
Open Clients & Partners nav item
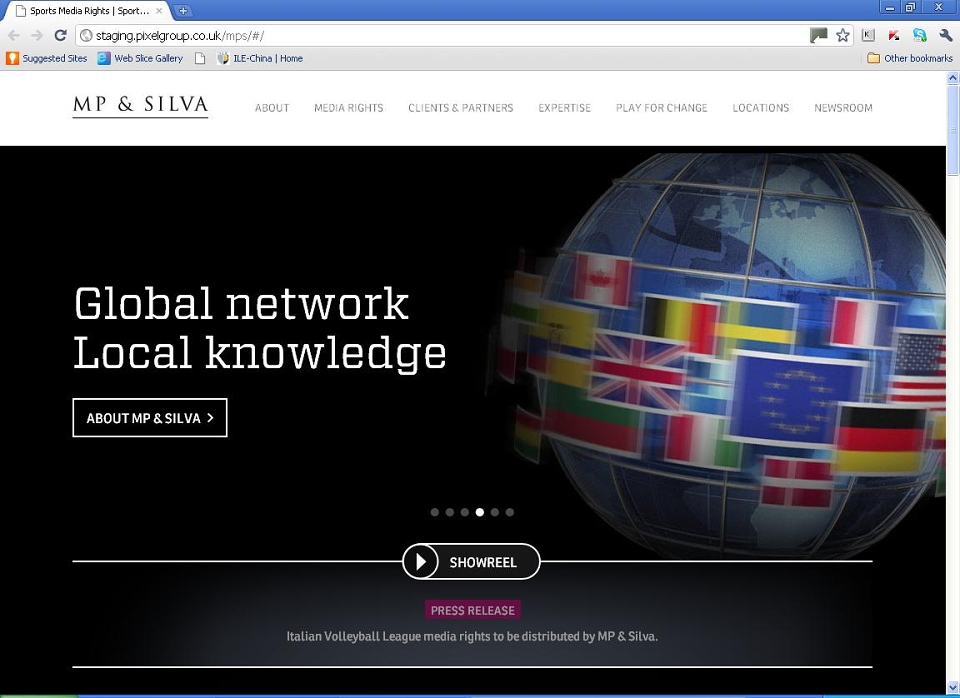tap(460, 108)
